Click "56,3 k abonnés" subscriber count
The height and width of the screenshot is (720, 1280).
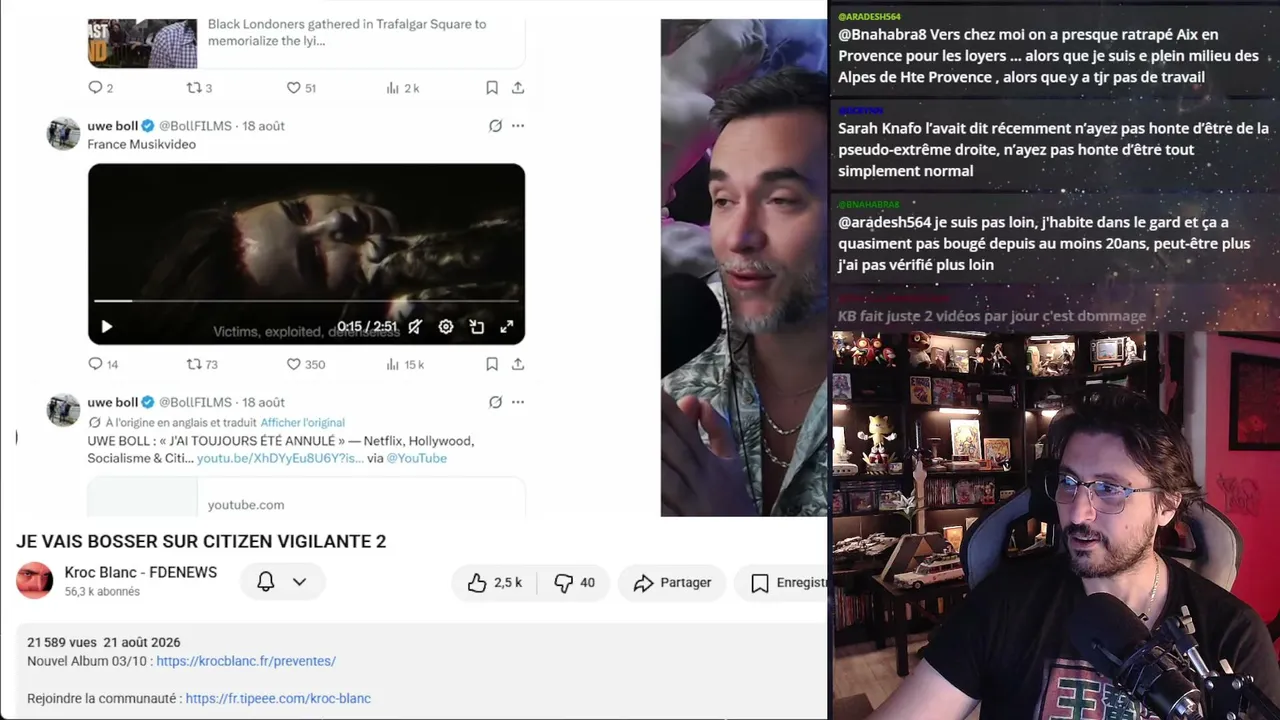102,592
